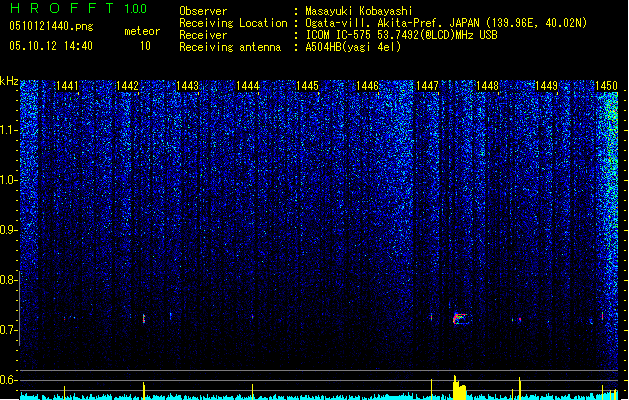This screenshot has width=629, height=400.
Task: Click the 0.6 frequency axis label
Action: tap(8, 380)
